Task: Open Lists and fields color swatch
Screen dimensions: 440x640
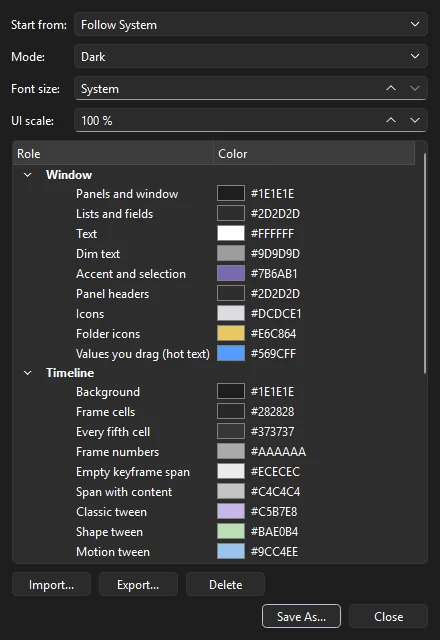Action: [231, 213]
